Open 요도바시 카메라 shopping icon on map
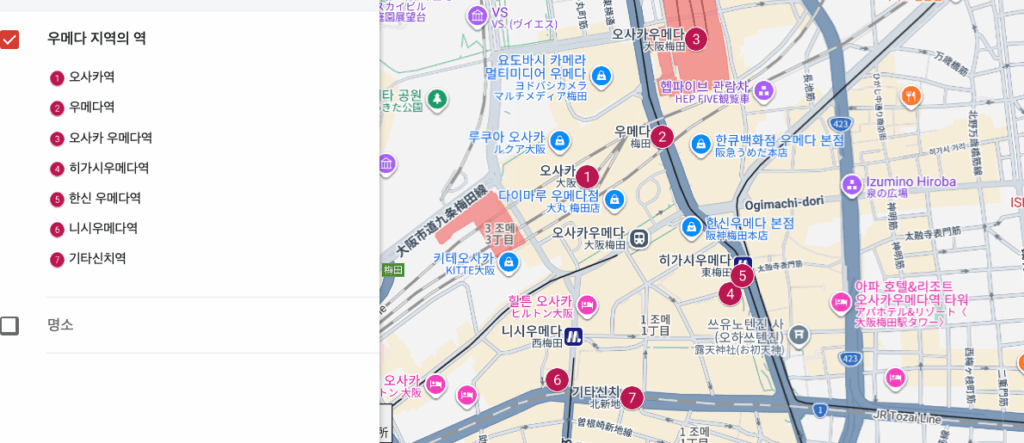 (x=600, y=74)
